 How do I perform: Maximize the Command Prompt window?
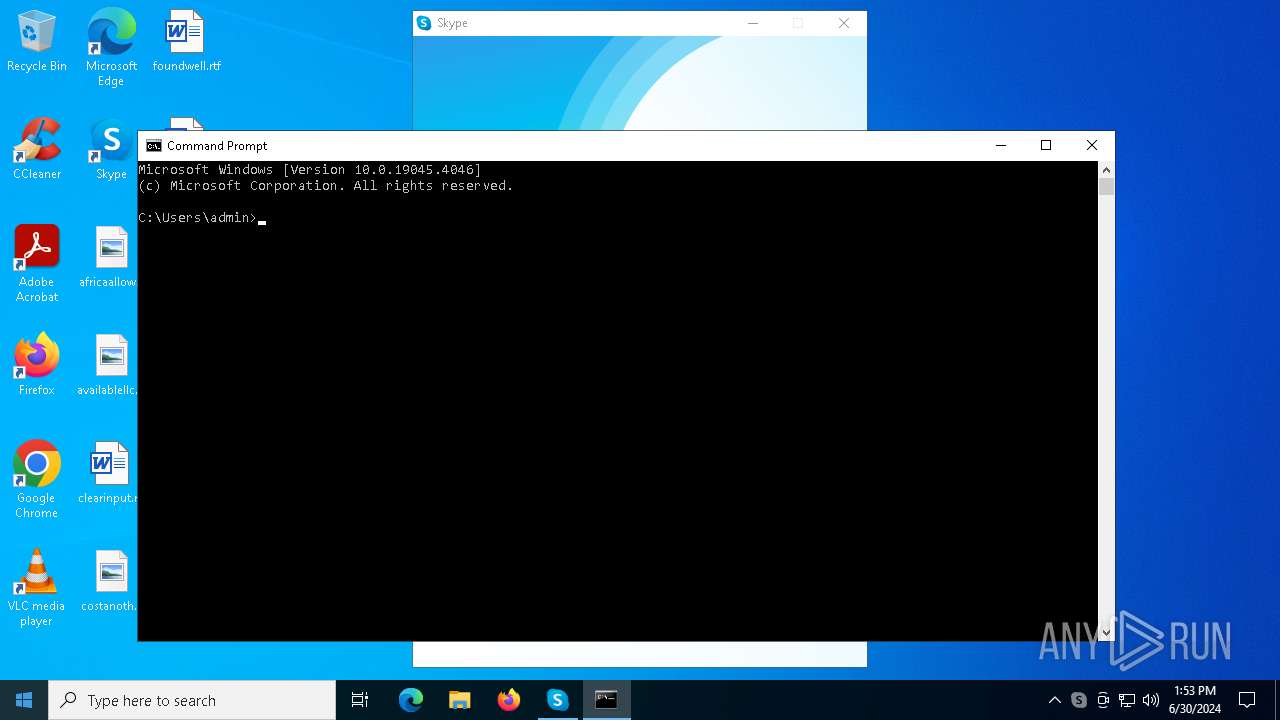1046,146
